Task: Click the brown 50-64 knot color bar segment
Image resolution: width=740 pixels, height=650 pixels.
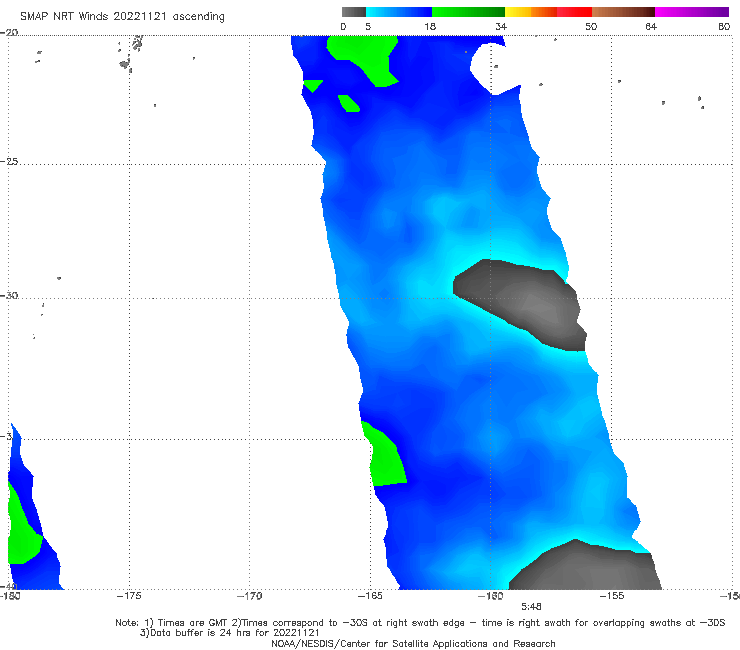Action: (x=623, y=12)
